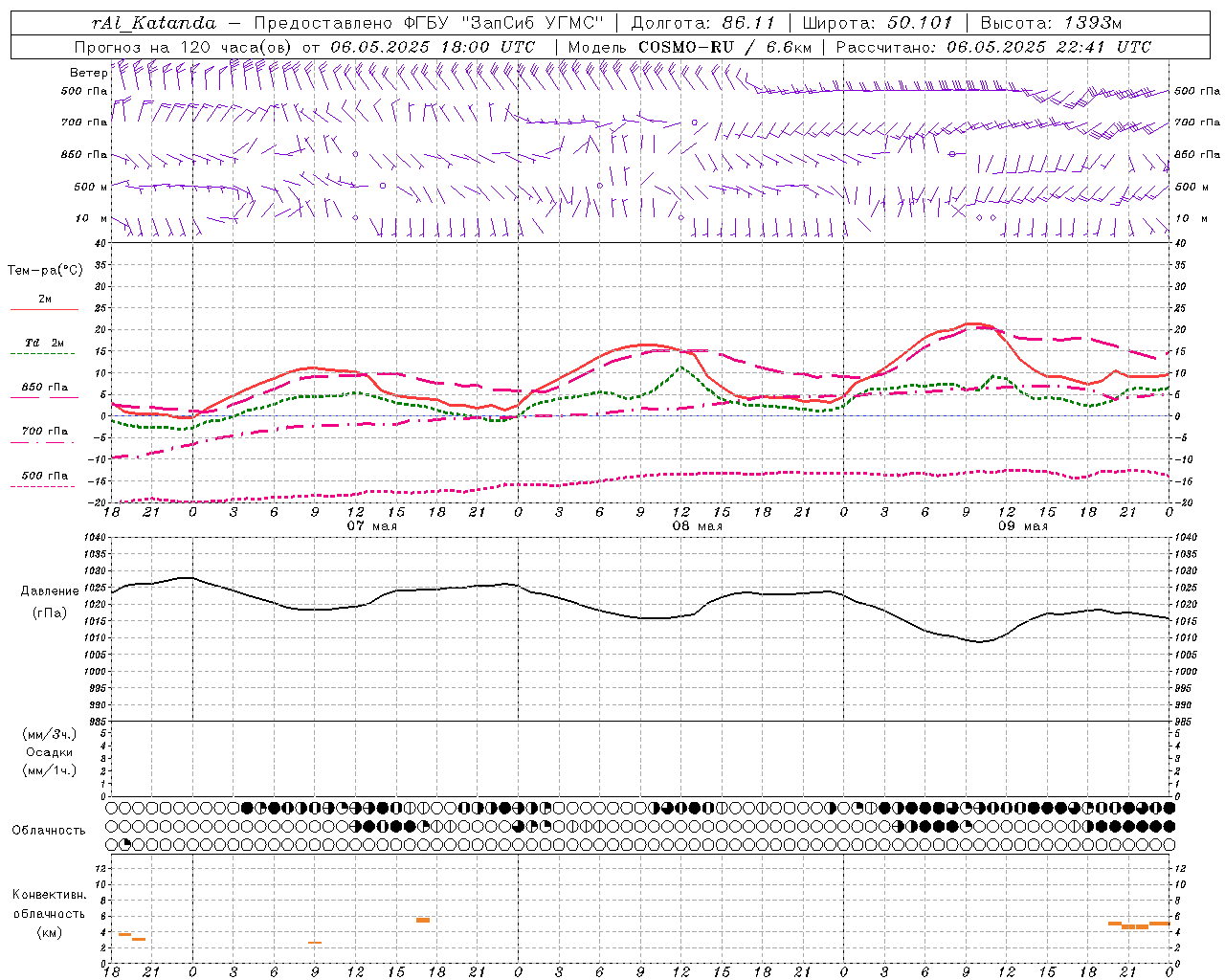Image resolution: width=1225 pixels, height=980 pixels.
Task: Click the Ветер panel label
Action: pyautogui.click(x=88, y=73)
